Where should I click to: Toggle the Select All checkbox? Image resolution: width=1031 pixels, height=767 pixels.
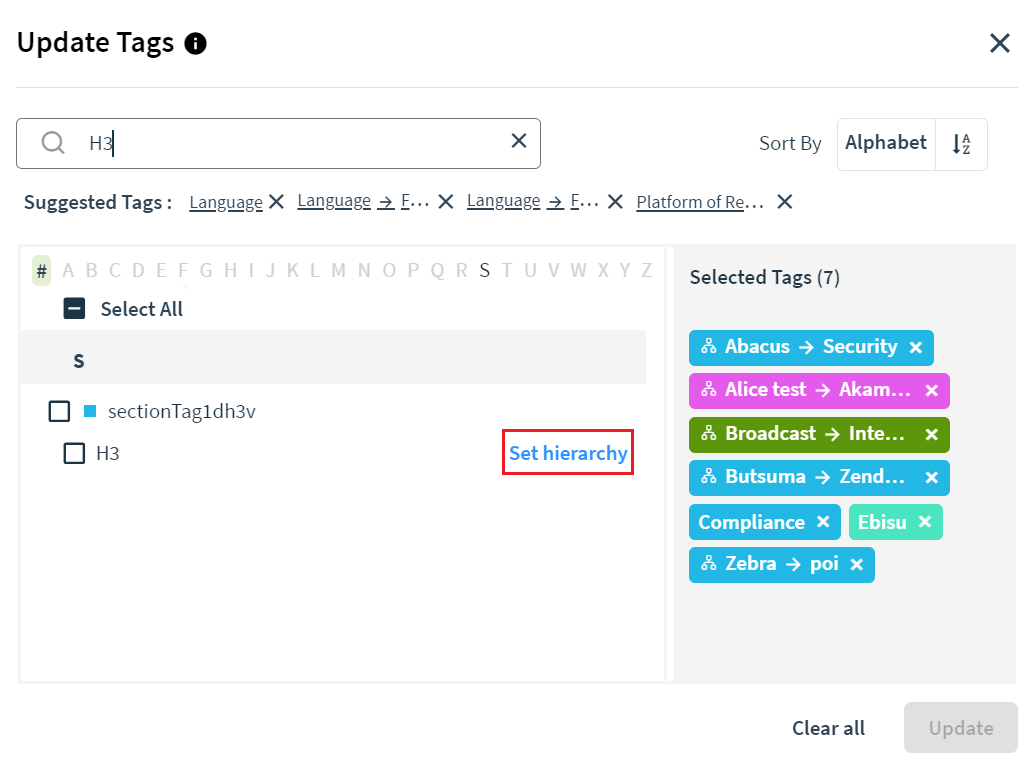[x=74, y=308]
